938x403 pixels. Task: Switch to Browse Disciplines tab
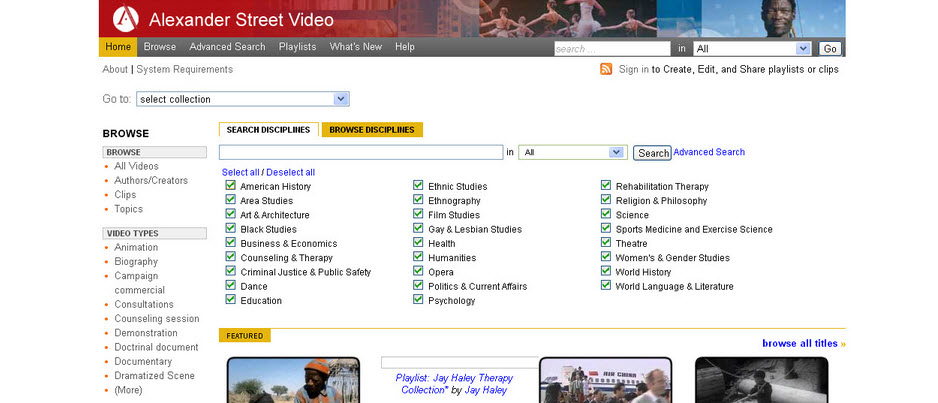(x=372, y=130)
